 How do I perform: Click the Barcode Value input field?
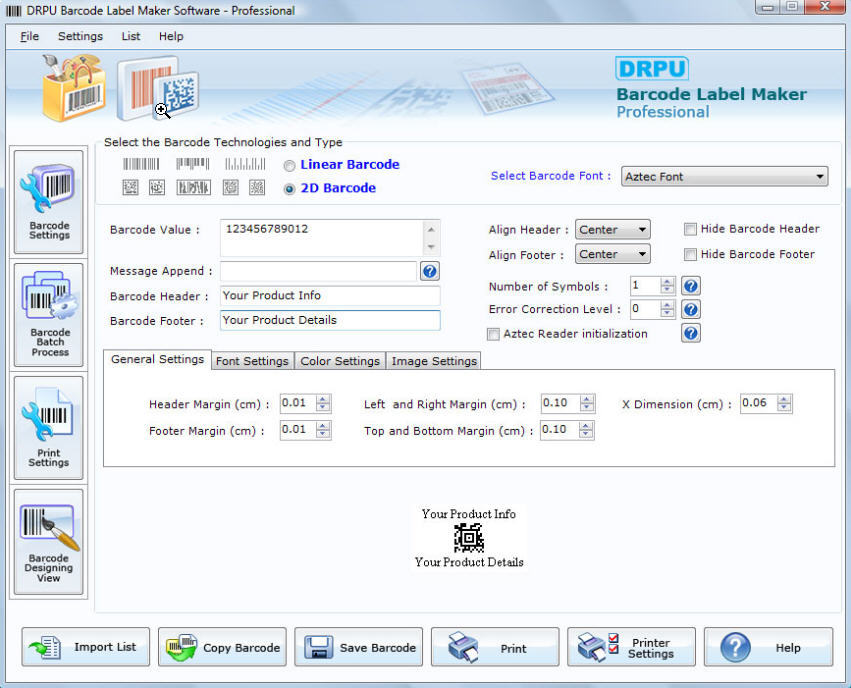pos(320,237)
